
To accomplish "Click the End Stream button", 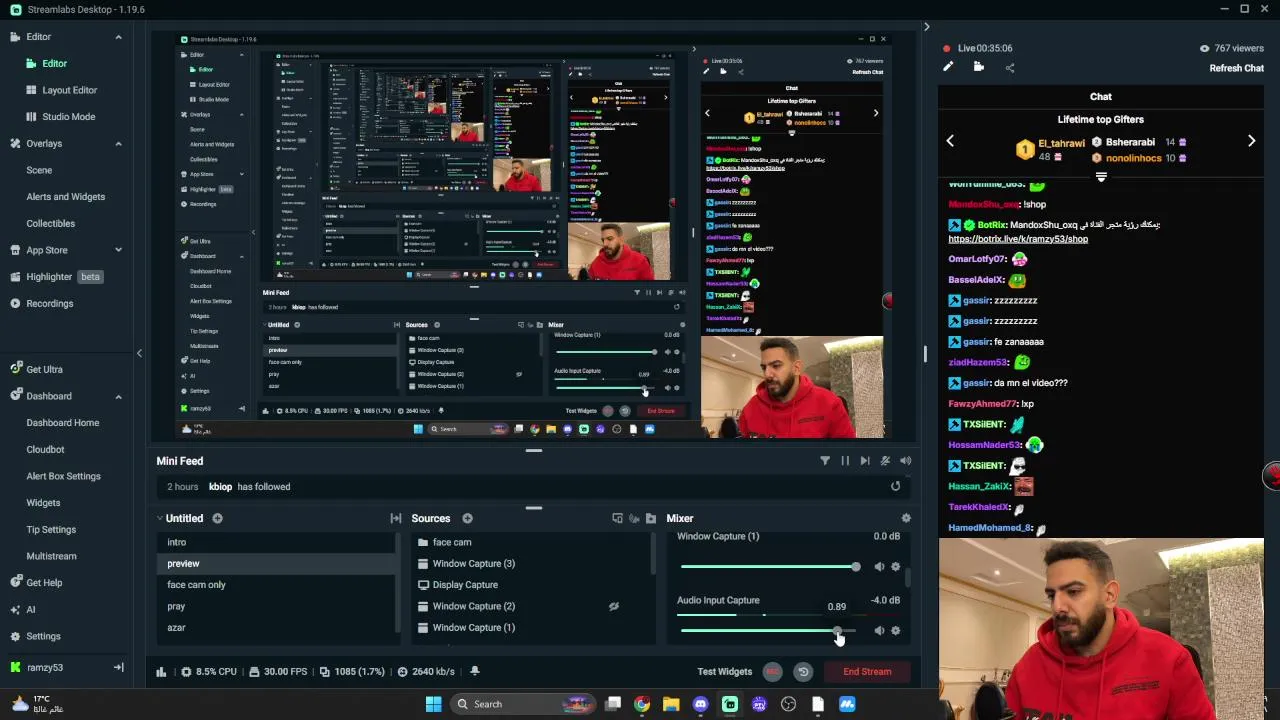I will coord(867,672).
